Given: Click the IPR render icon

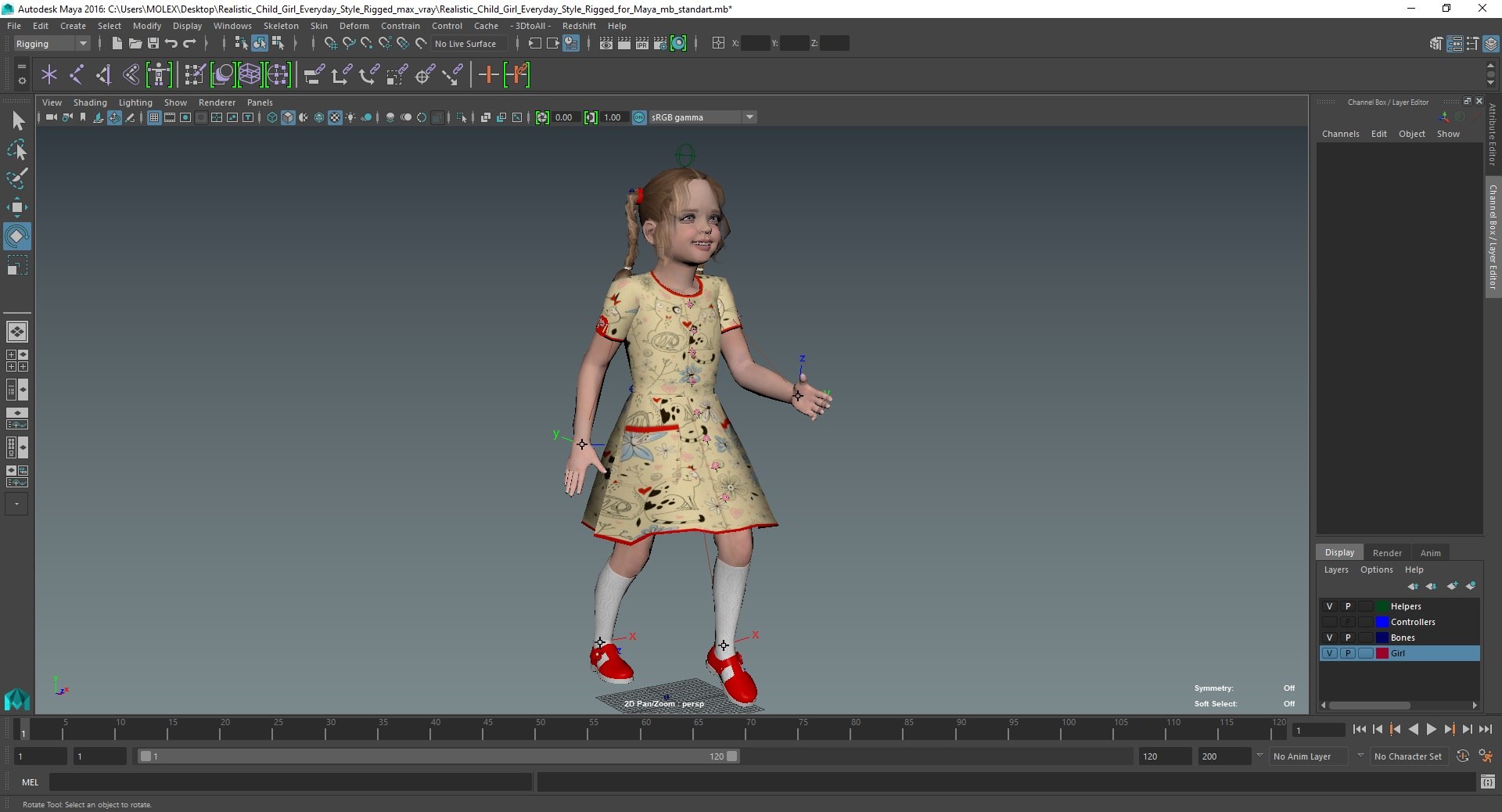Looking at the screenshot, I should point(642,44).
